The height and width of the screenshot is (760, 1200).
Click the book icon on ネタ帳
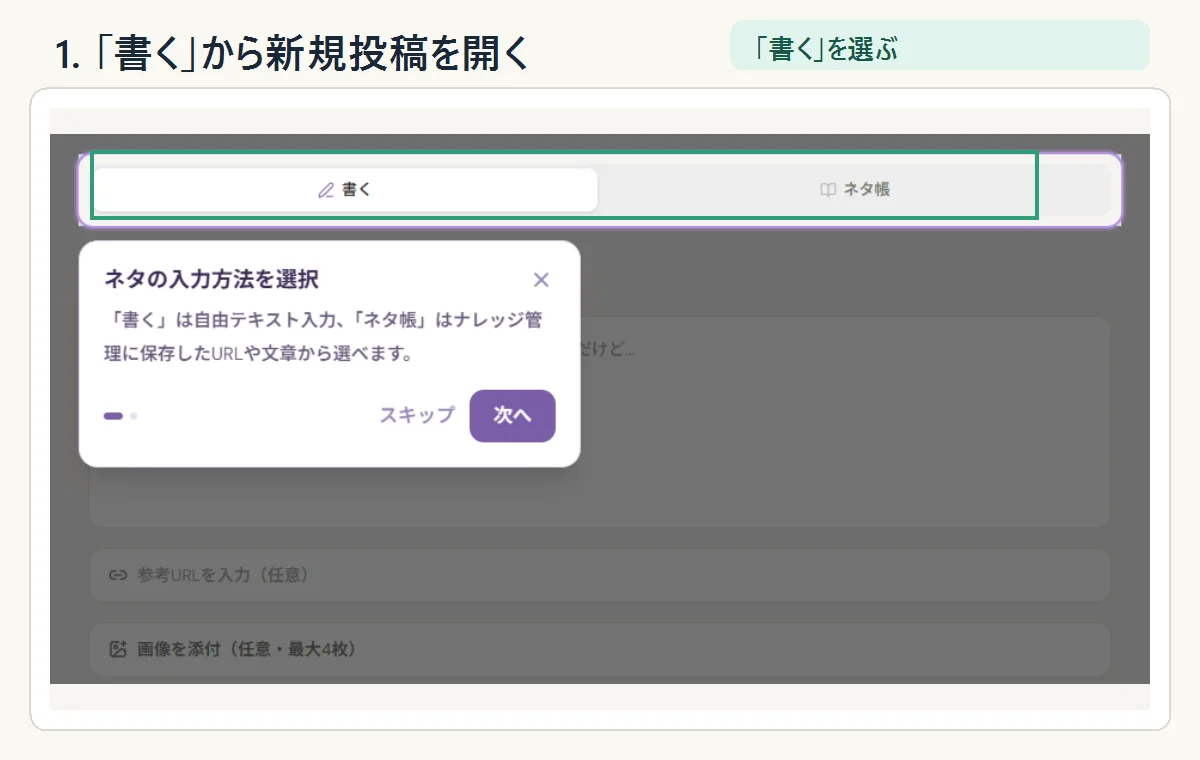click(x=828, y=190)
